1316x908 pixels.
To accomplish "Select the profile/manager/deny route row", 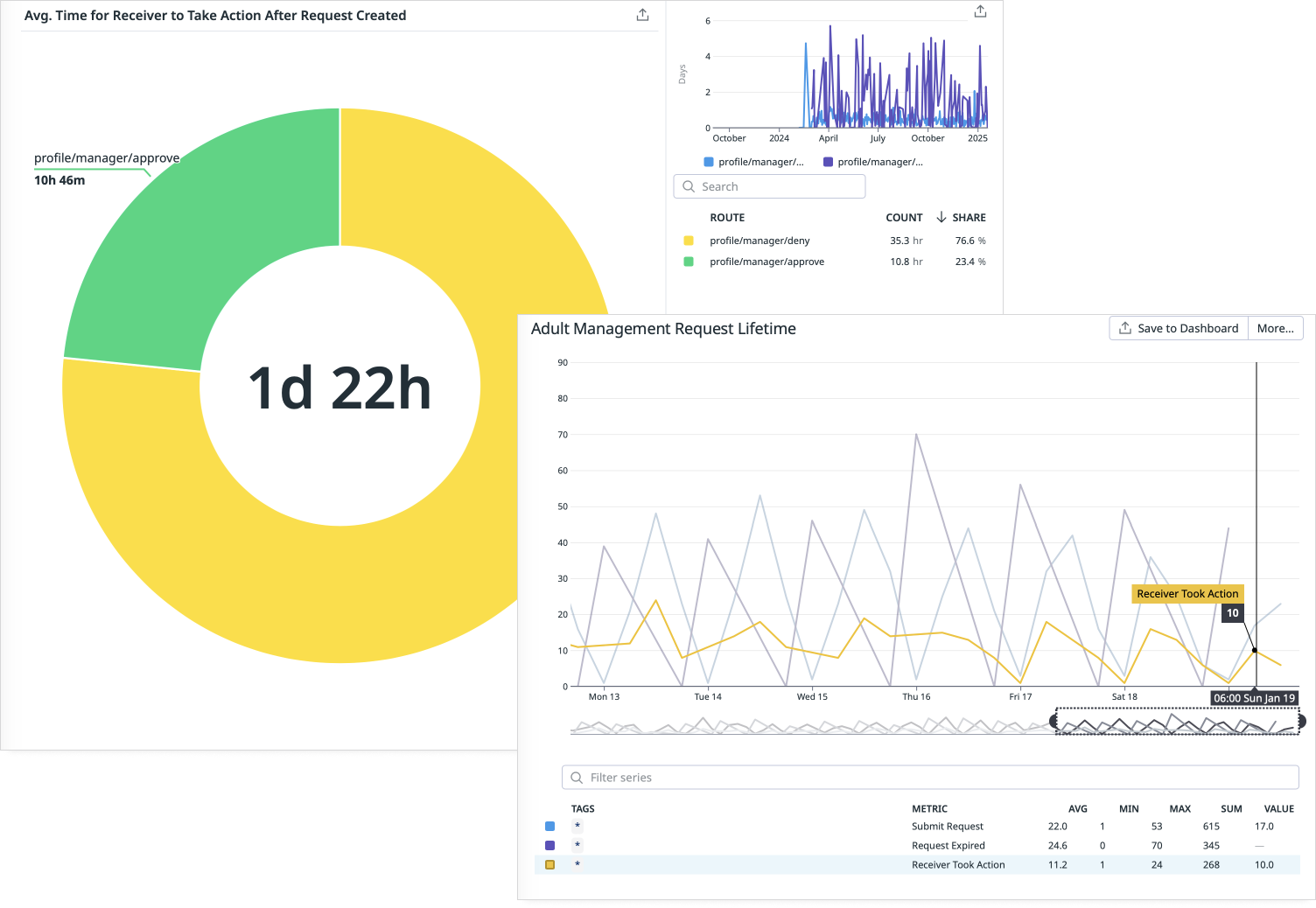I will (759, 241).
